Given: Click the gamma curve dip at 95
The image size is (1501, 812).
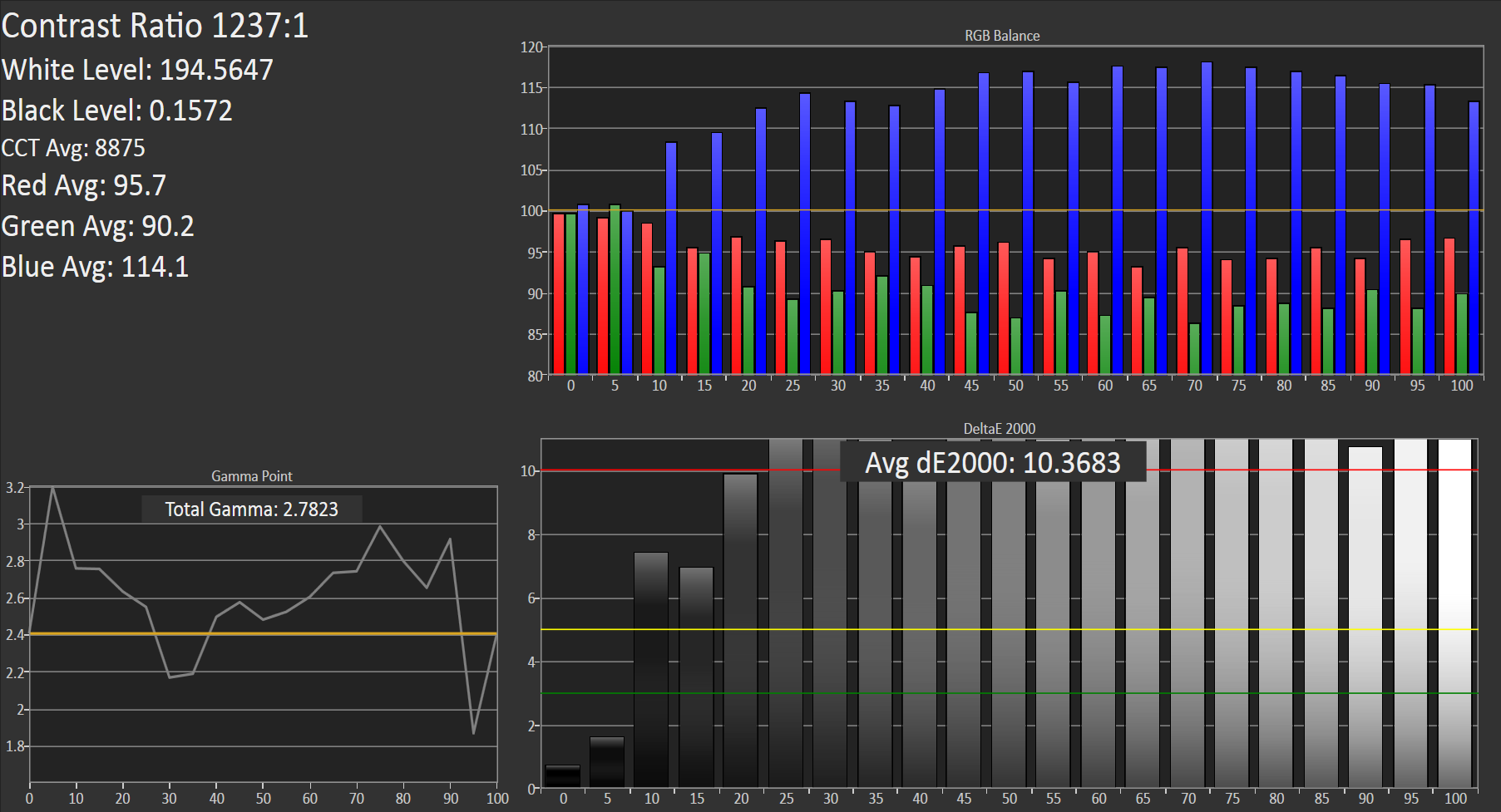Looking at the screenshot, I should 474,733.
